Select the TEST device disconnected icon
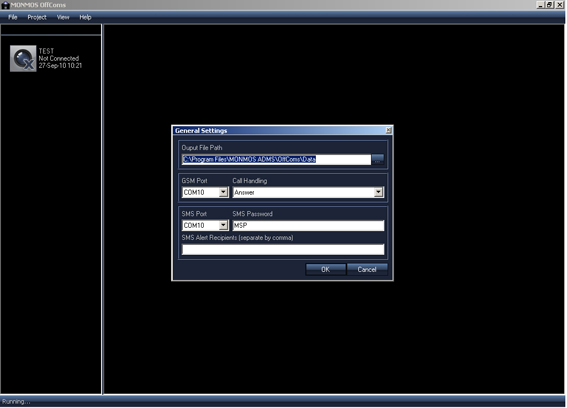Screen dimensions: 567x408 point(23,58)
